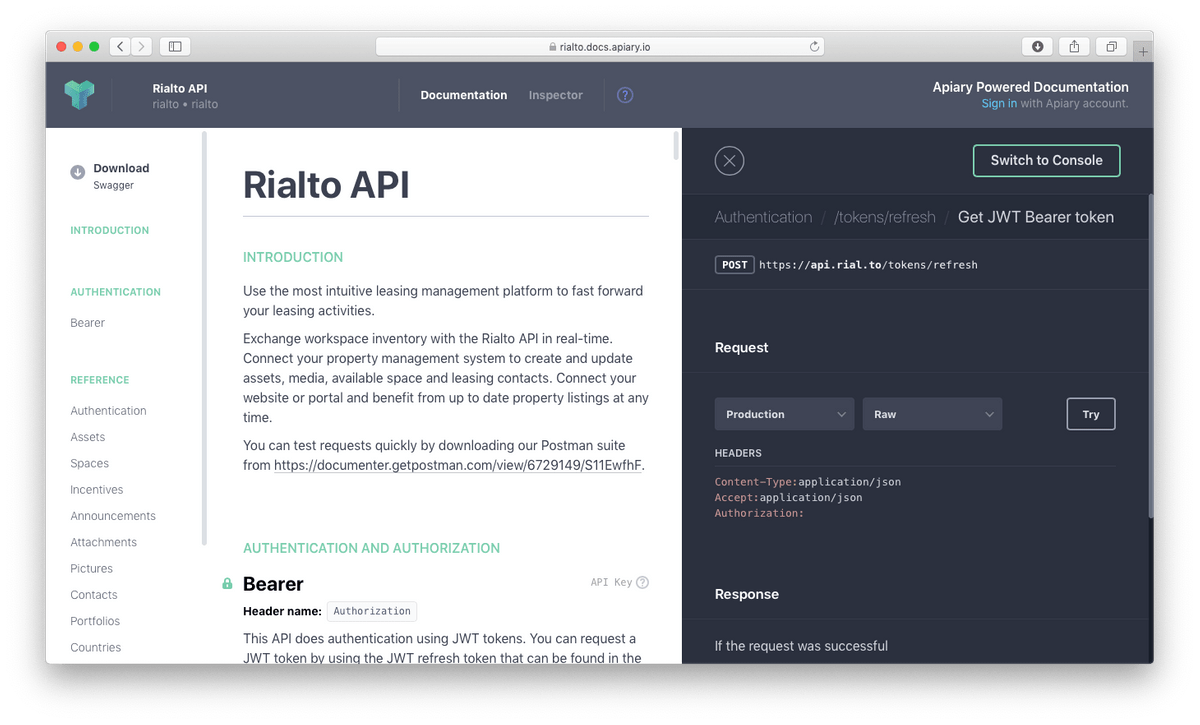Open Countries in the sidebar
Viewport: 1200px width, 725px height.
click(96, 647)
